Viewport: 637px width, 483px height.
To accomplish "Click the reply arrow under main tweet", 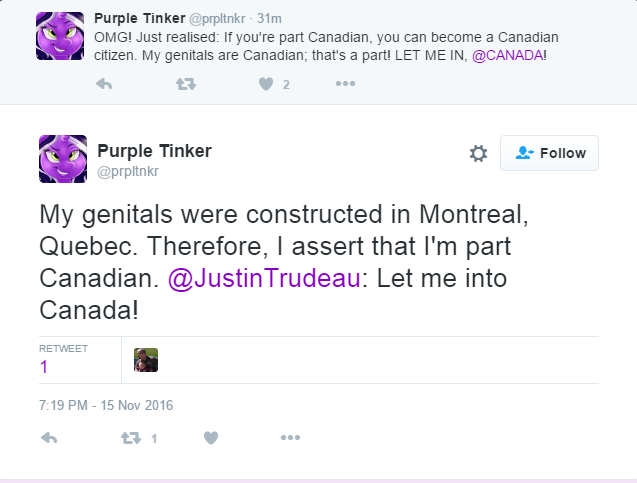I will (x=49, y=438).
